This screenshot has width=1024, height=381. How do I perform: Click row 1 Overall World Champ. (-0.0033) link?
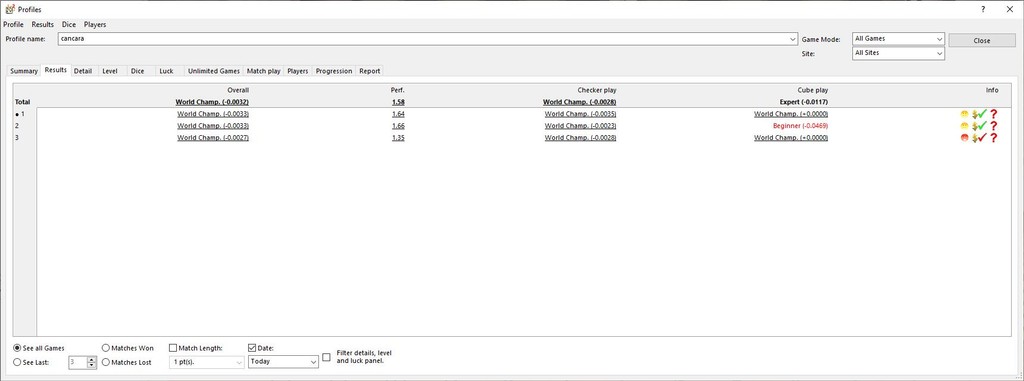click(x=213, y=114)
